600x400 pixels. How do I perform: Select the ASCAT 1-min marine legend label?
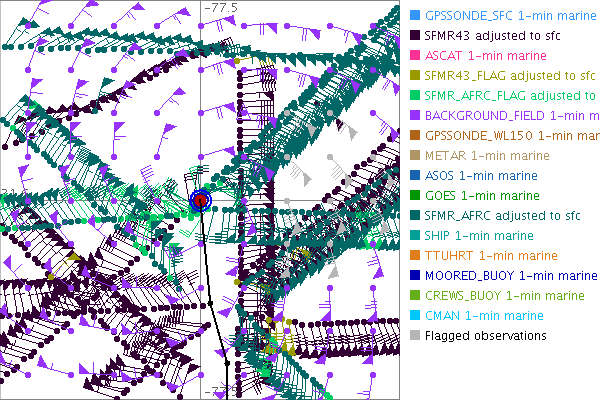coord(487,56)
